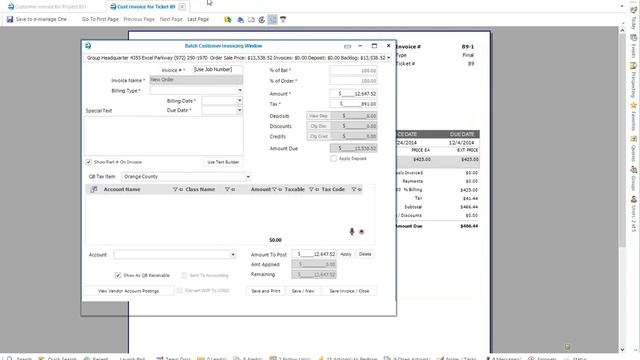Click grid column chooser icon beside Account Name
This screenshot has width=640, height=360.
click(x=93, y=189)
